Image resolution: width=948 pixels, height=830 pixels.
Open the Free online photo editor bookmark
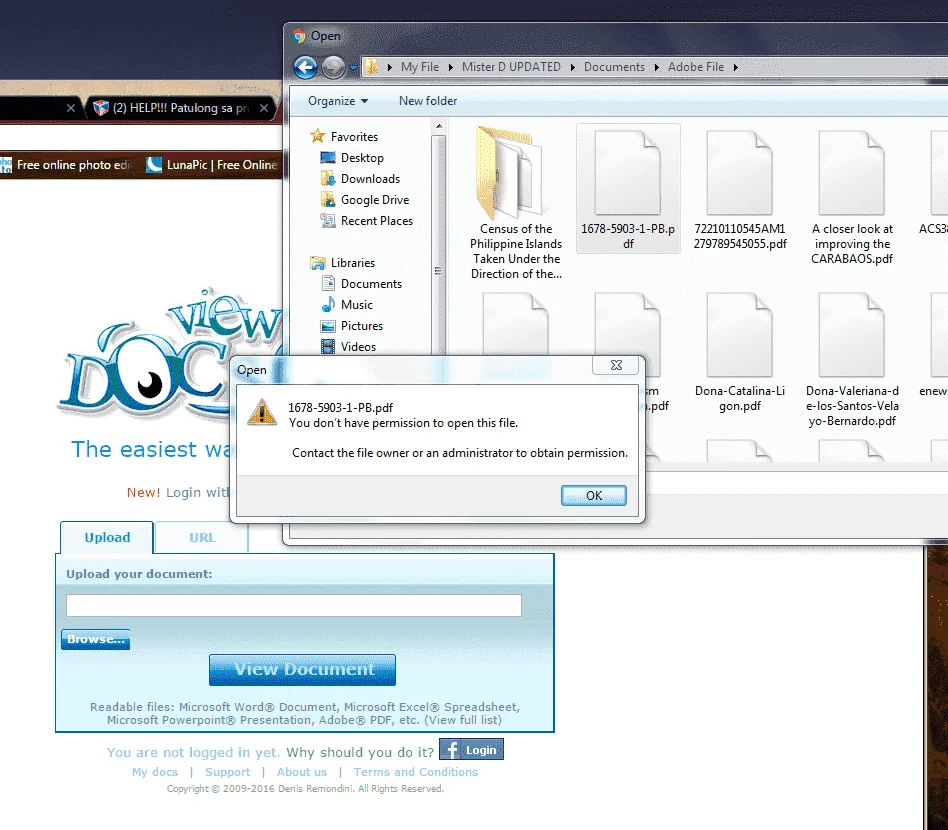[x=67, y=165]
